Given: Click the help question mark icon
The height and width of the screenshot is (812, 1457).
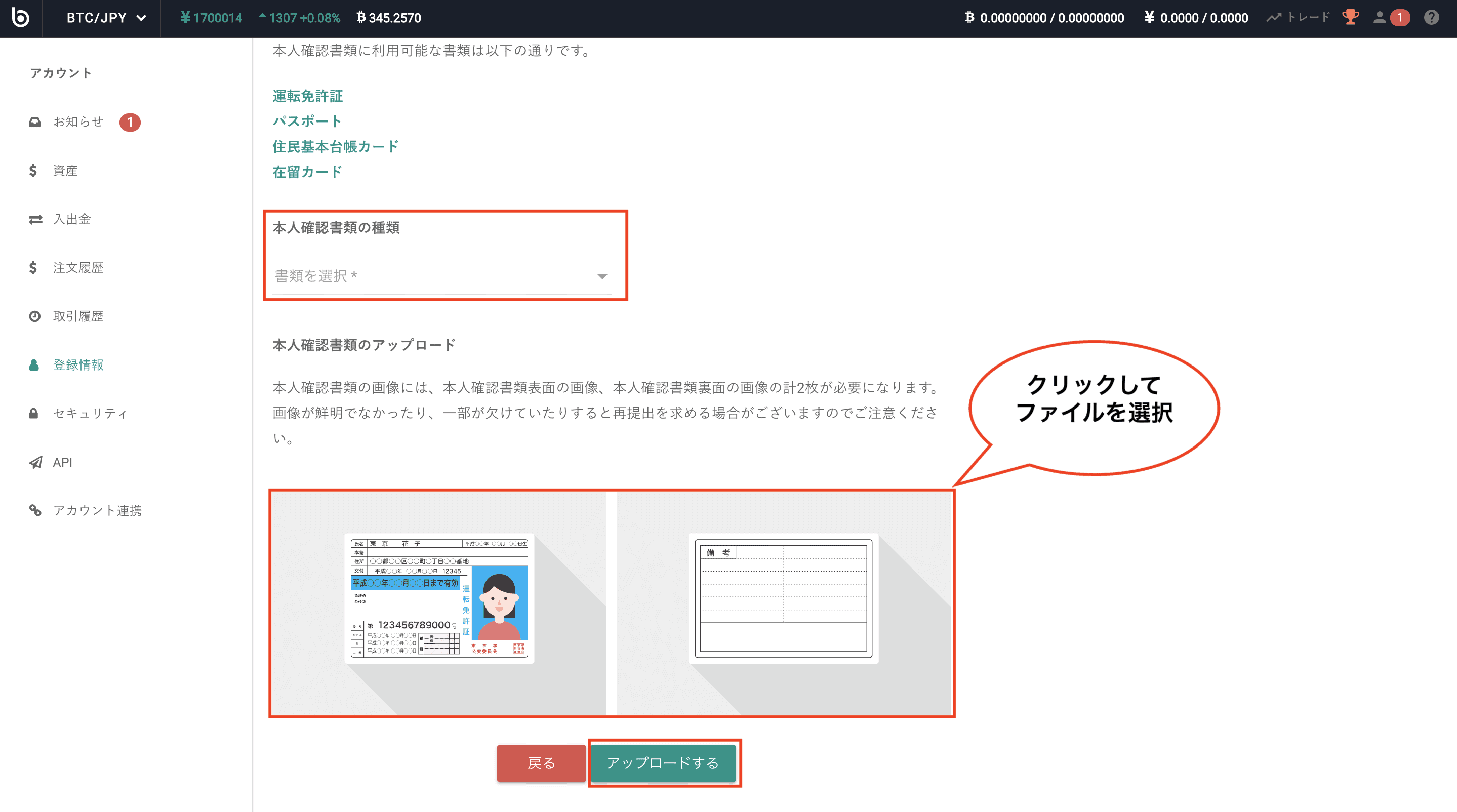Looking at the screenshot, I should 1431,18.
